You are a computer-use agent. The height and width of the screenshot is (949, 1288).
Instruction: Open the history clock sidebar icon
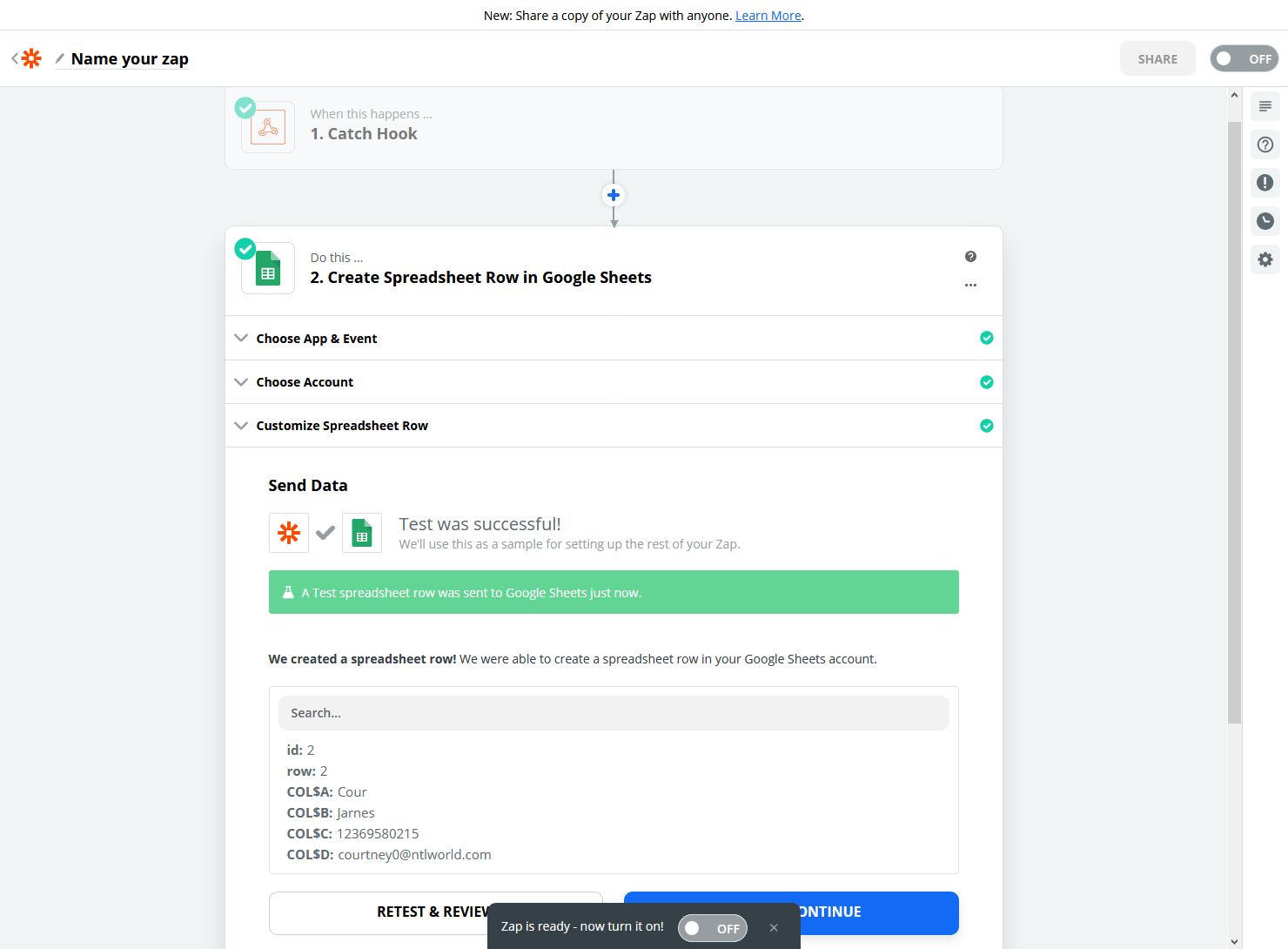tap(1265, 221)
